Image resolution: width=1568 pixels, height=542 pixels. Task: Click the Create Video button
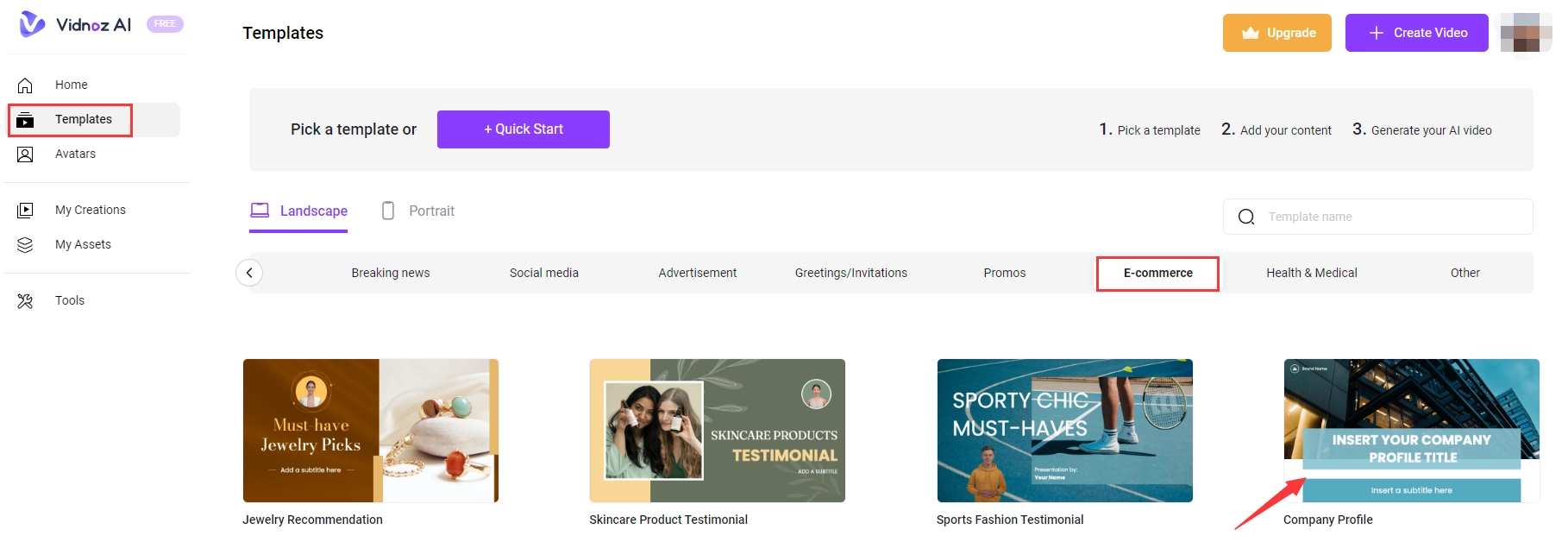click(x=1416, y=33)
